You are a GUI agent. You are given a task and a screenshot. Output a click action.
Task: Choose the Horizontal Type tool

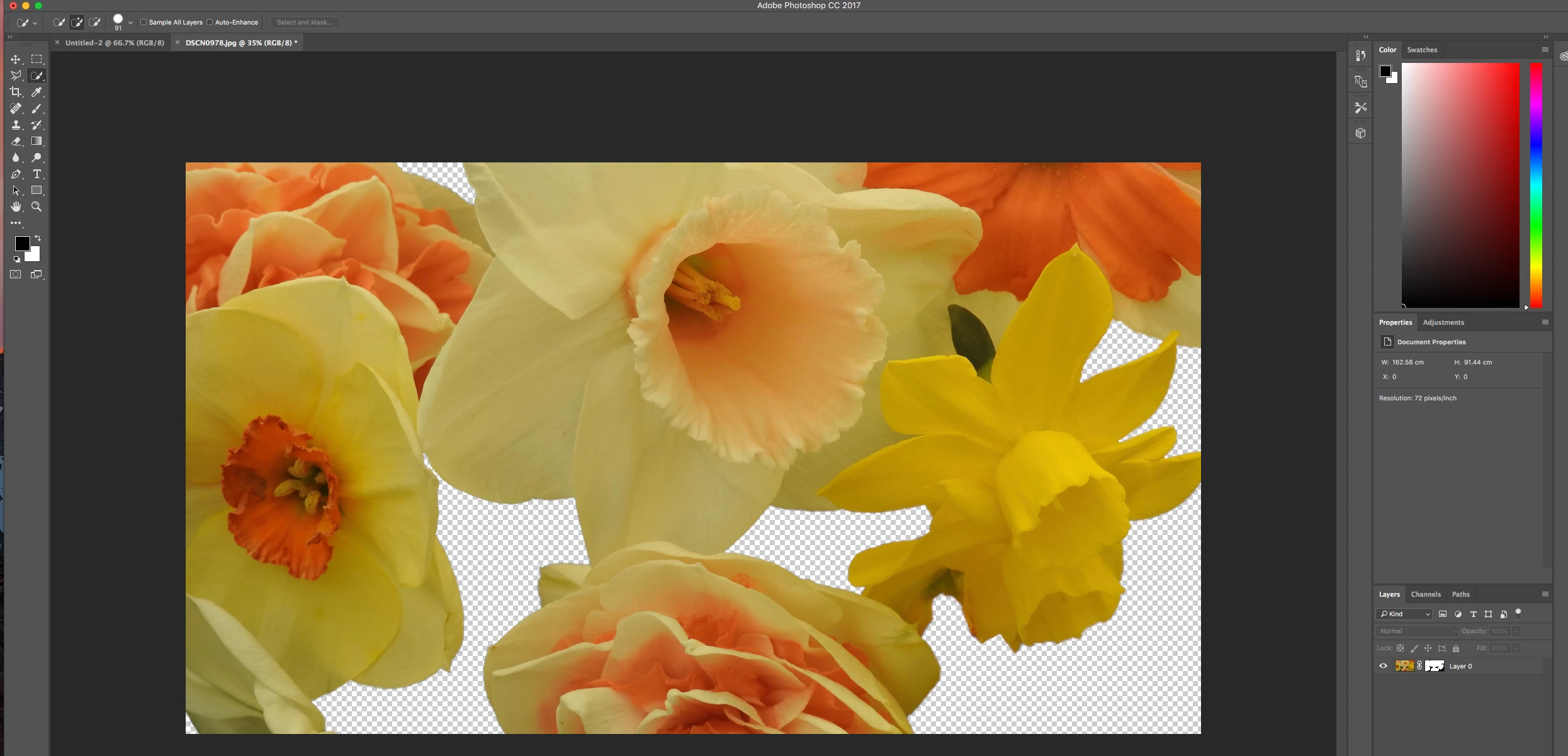coord(37,174)
